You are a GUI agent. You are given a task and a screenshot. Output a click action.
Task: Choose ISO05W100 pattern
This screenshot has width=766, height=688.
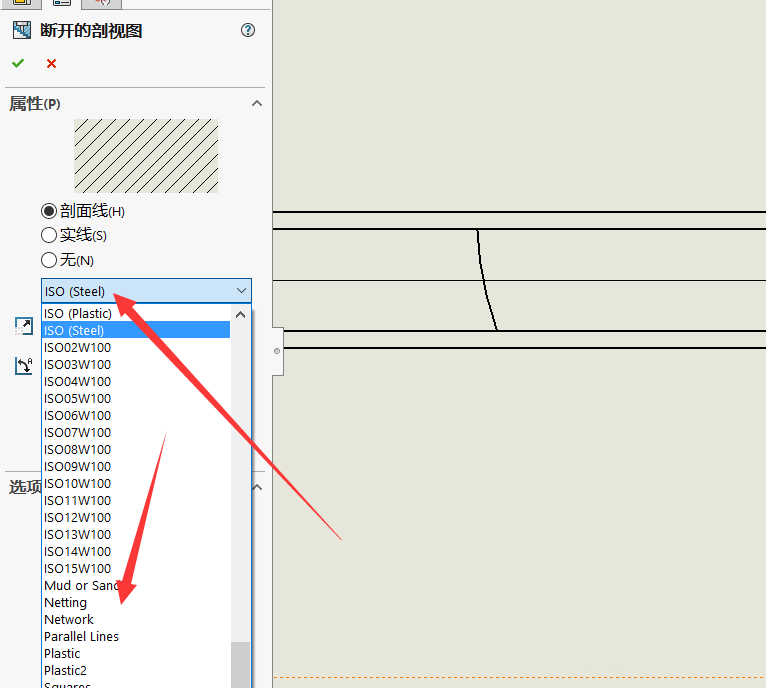[136, 398]
